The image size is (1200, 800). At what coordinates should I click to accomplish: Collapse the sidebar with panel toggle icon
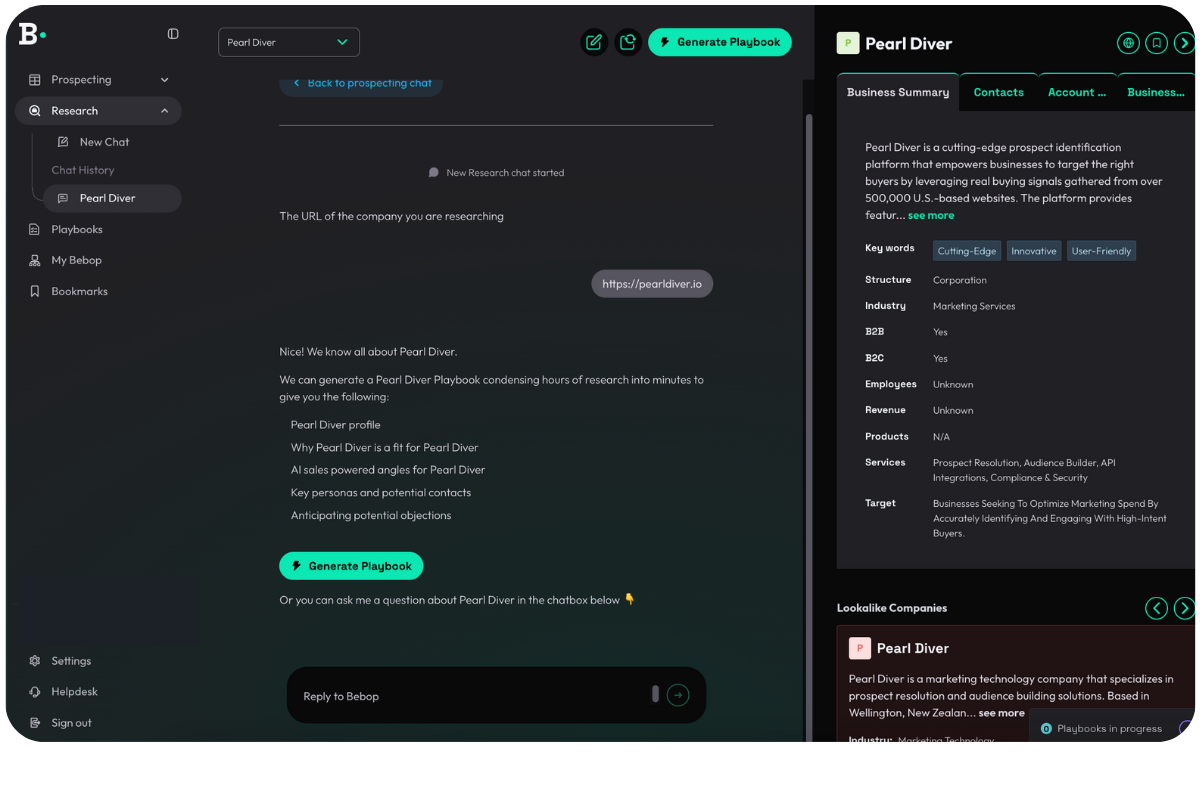[173, 34]
